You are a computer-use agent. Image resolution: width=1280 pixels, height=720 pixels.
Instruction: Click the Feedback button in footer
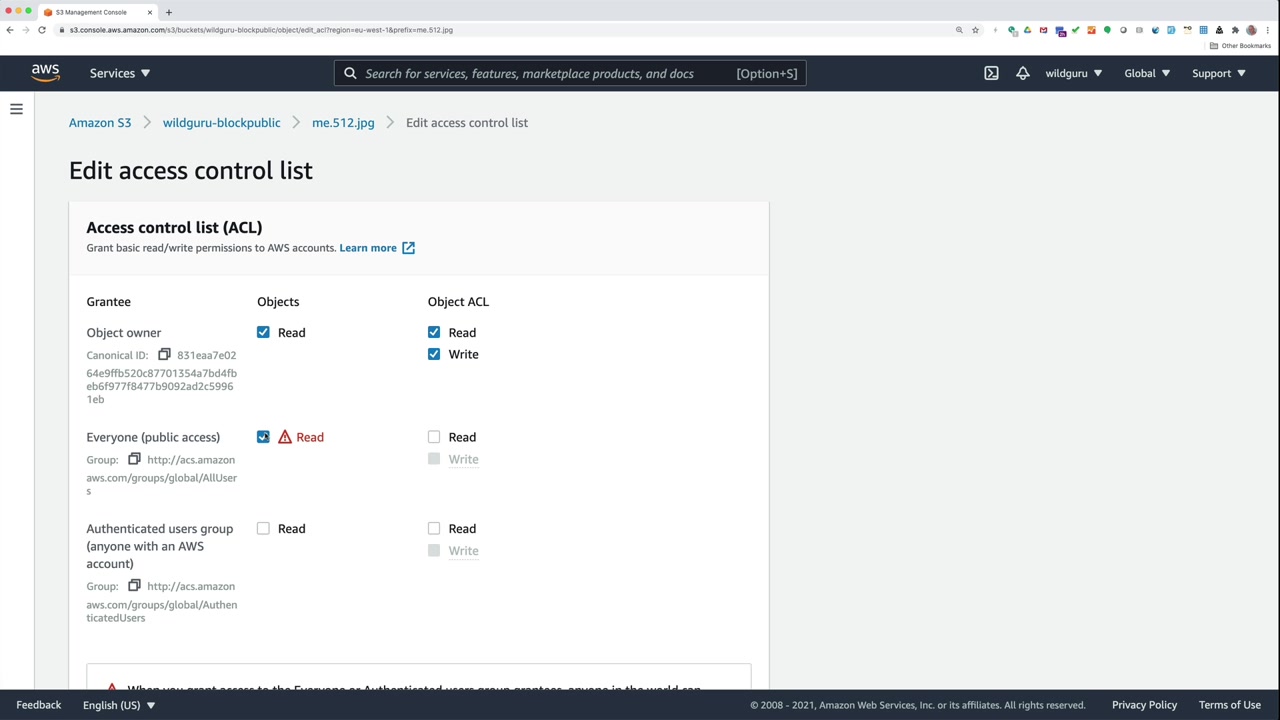click(x=39, y=705)
